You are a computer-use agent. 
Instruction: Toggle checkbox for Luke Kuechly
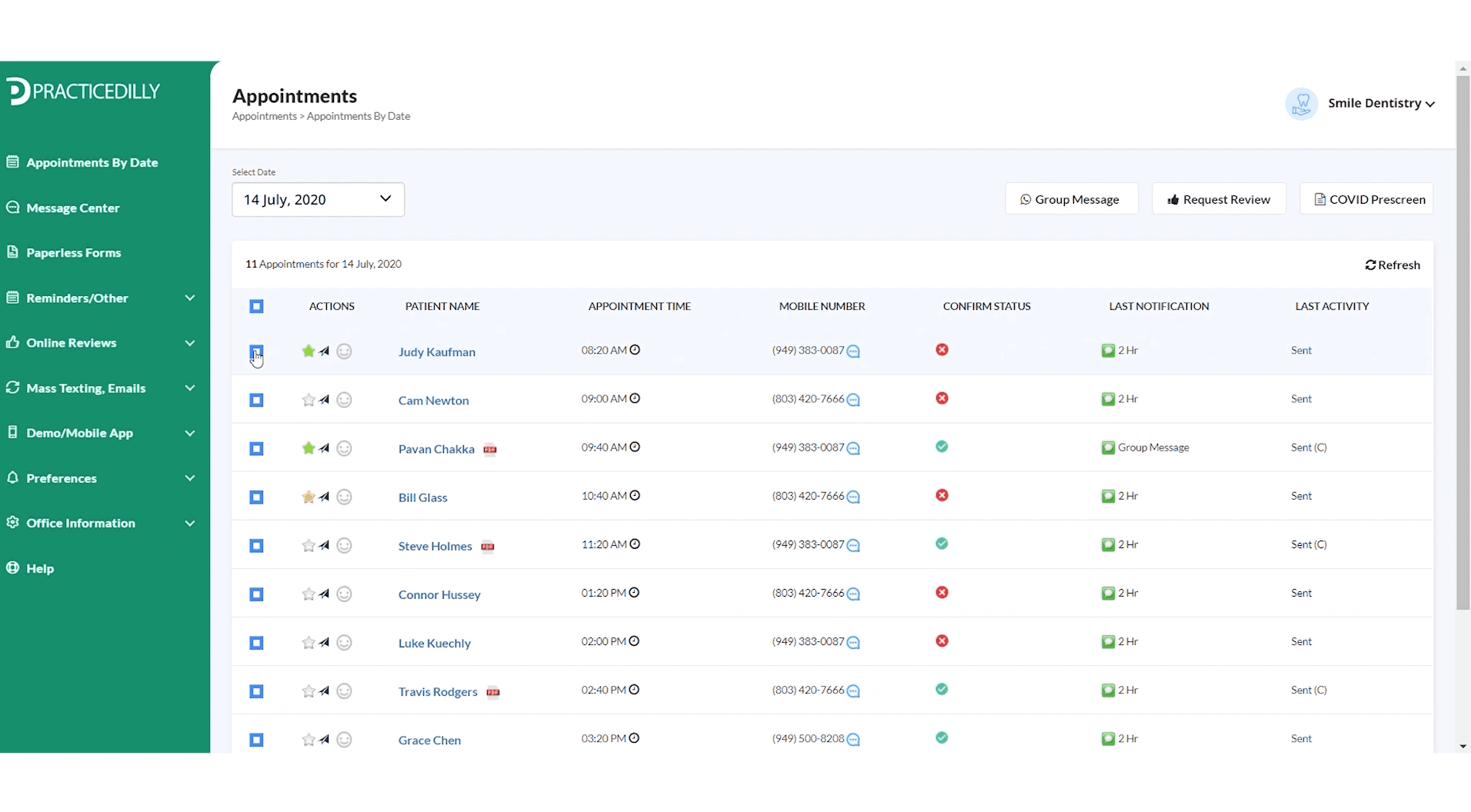click(257, 643)
